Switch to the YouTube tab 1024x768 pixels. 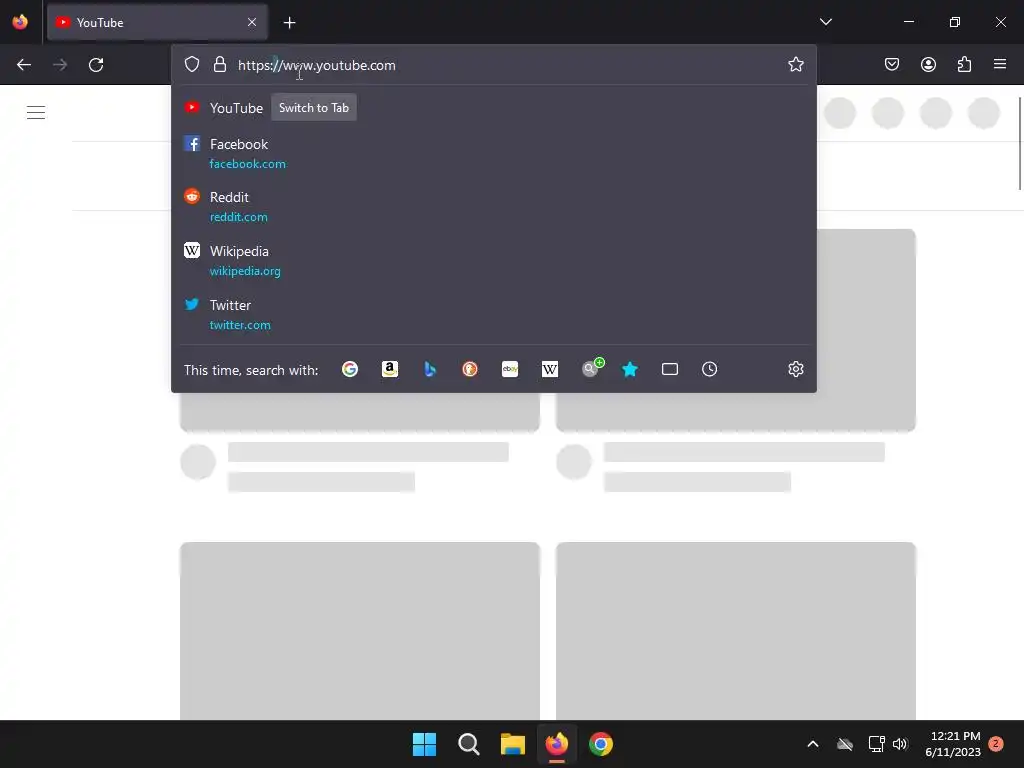(157, 22)
